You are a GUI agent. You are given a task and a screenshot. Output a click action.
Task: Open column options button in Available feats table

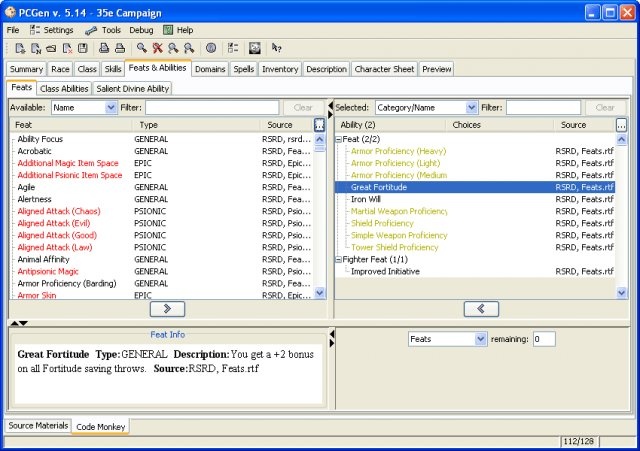click(x=319, y=125)
